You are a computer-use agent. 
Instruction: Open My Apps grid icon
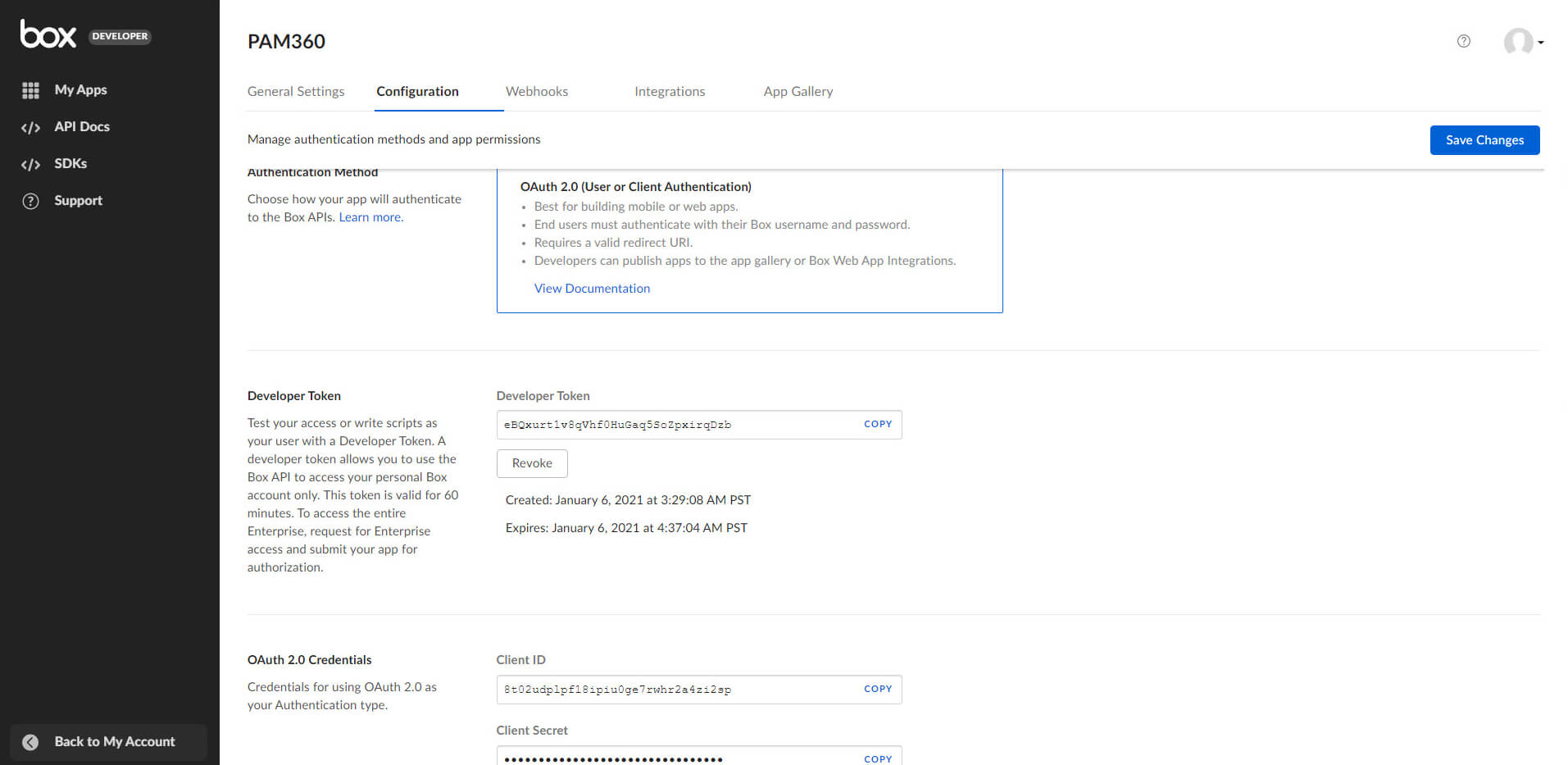point(30,90)
